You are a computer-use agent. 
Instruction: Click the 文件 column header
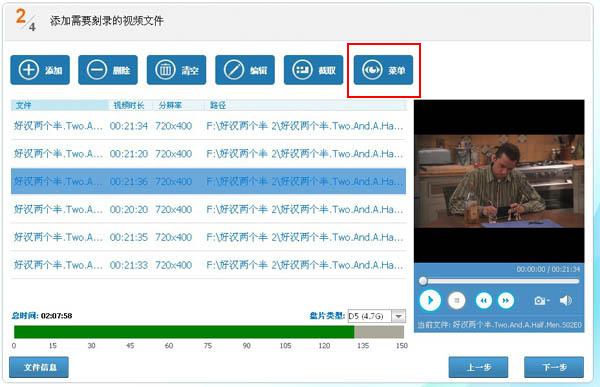coord(60,105)
